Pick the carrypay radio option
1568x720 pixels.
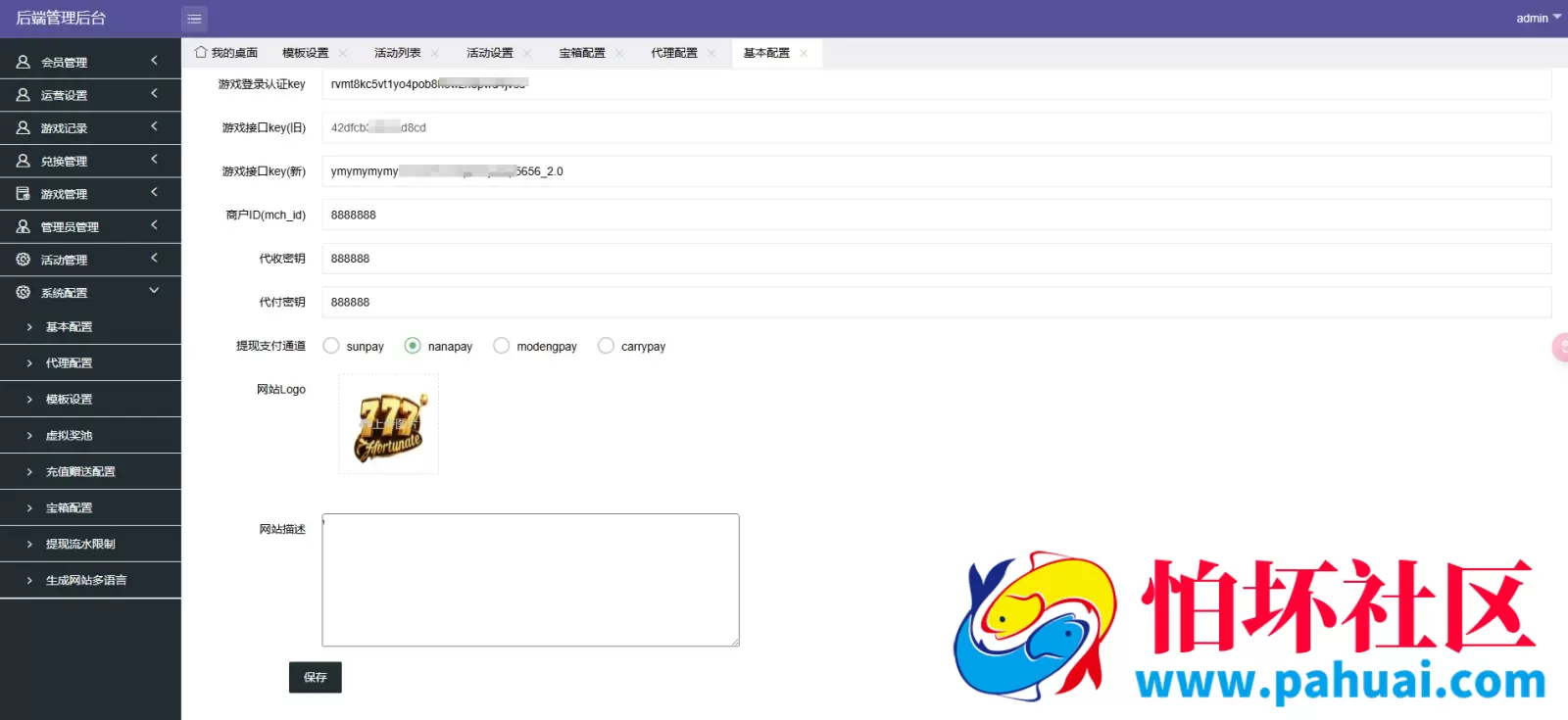point(606,346)
